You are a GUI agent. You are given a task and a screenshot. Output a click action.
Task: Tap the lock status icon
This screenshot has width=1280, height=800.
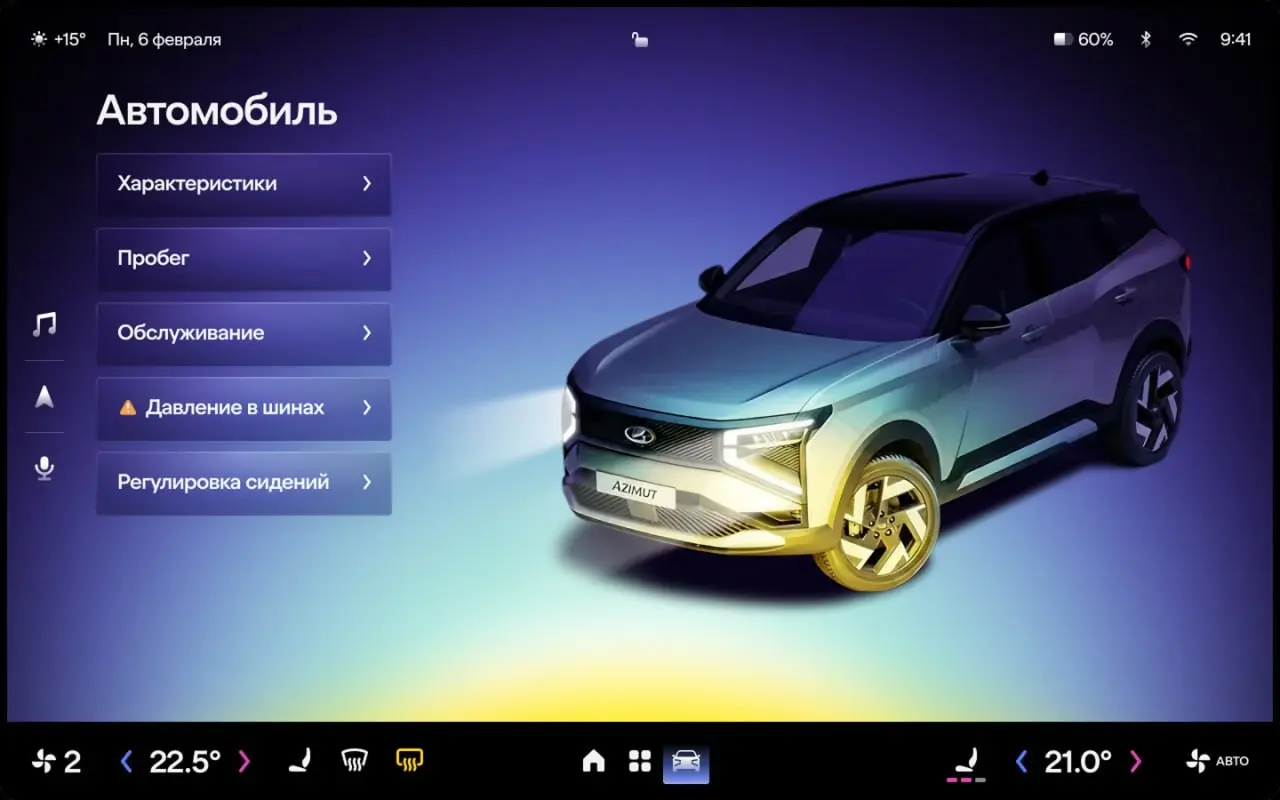pyautogui.click(x=640, y=39)
